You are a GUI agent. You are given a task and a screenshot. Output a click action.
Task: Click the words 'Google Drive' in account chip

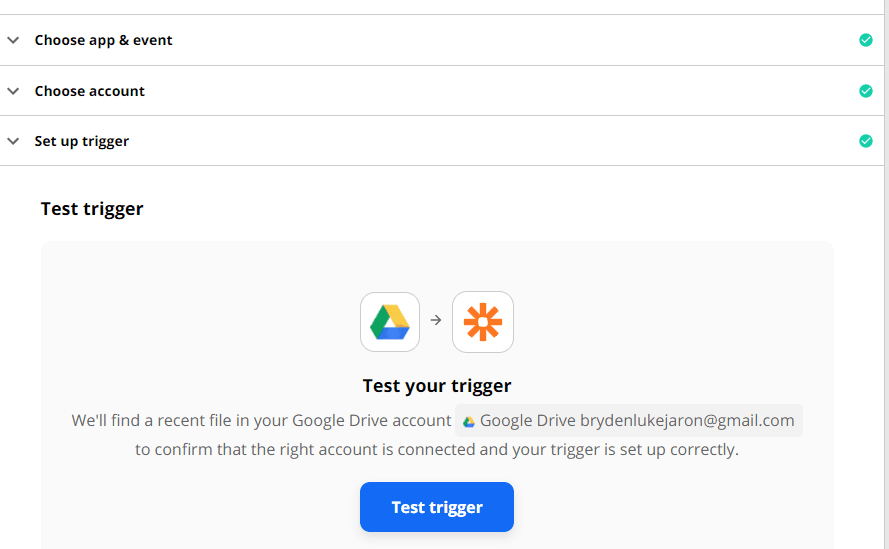pyautogui.click(x=528, y=421)
